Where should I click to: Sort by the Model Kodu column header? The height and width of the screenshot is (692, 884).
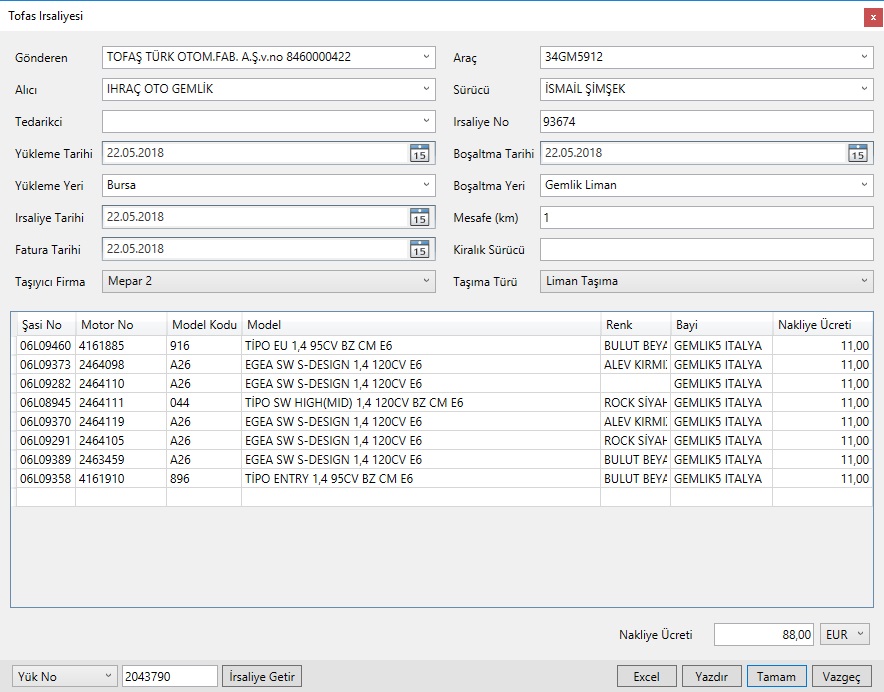coord(204,325)
